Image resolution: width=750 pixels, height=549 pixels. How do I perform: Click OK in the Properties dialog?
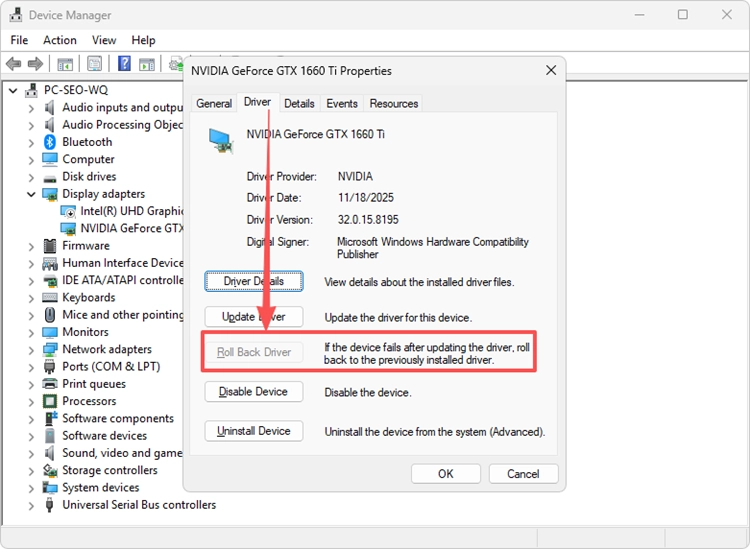click(446, 474)
